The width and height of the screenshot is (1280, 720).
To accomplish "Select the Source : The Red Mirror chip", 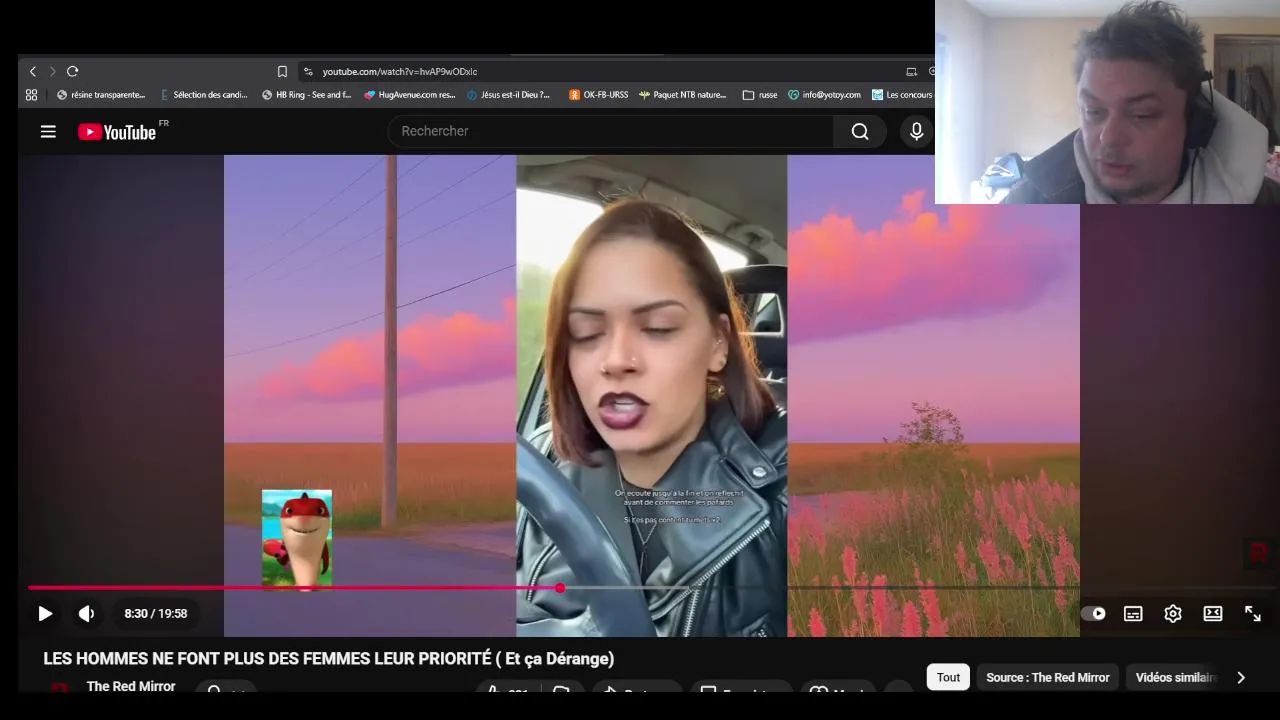I will point(1047,677).
